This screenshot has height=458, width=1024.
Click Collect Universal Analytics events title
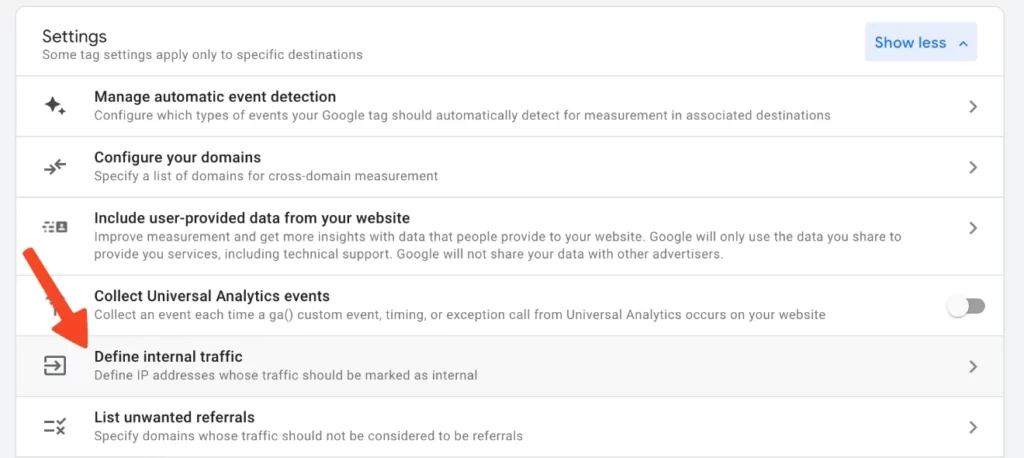[x=212, y=296]
